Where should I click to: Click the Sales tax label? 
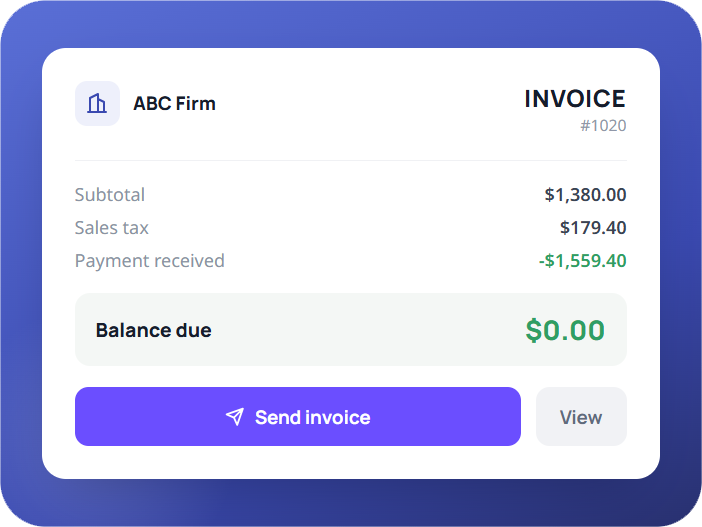[111, 228]
